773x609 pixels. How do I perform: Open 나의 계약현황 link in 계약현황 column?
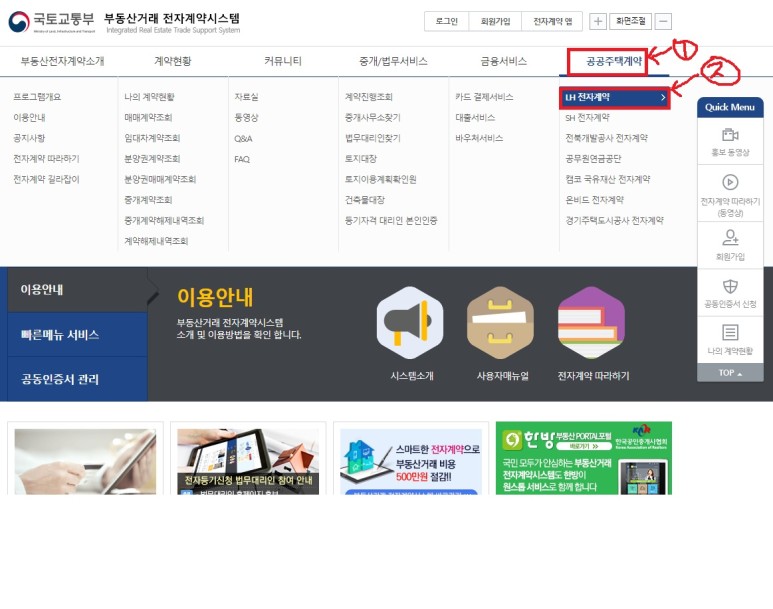[149, 97]
